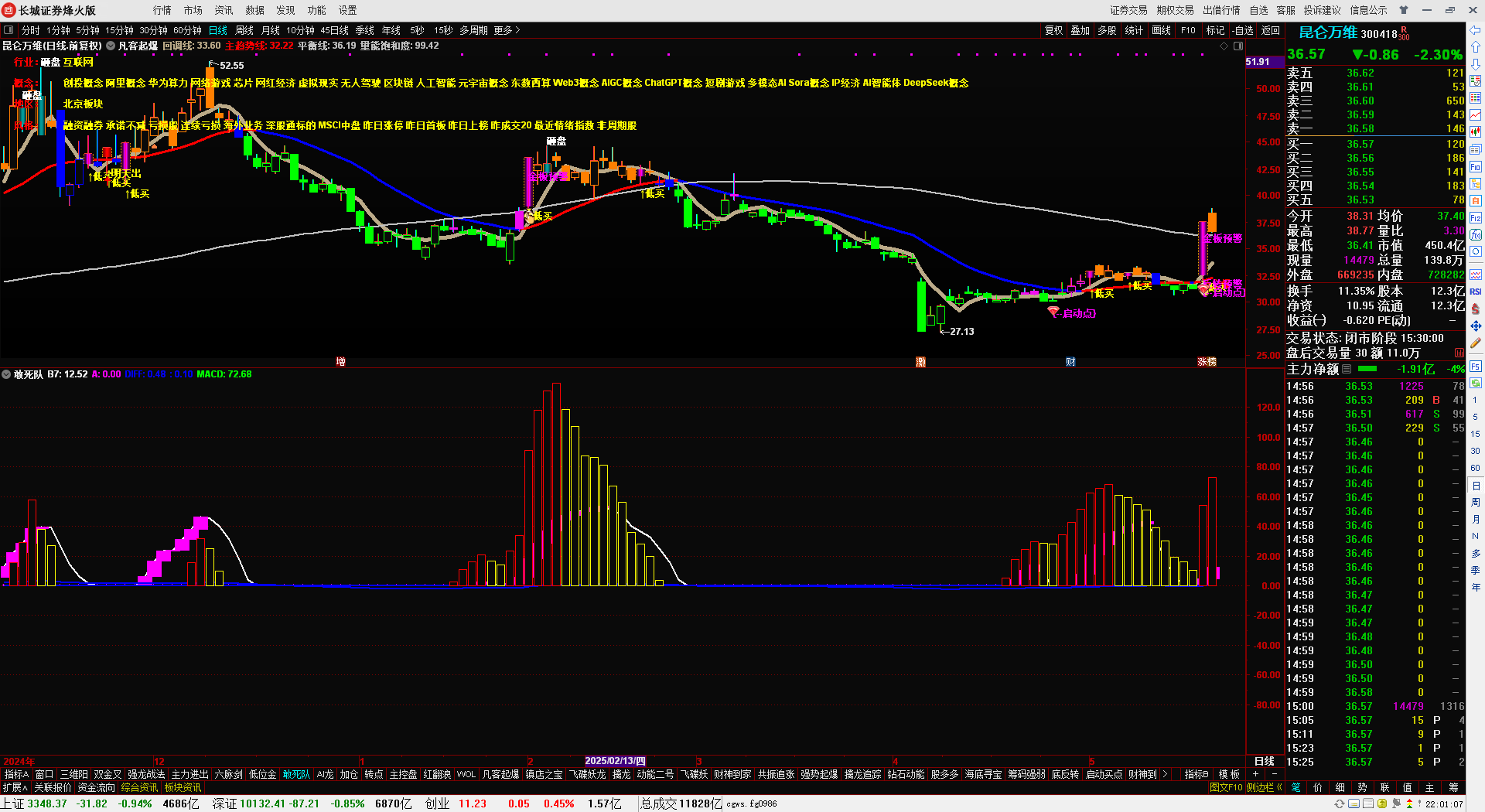Click the refresh sync icon in status bar
The height and width of the screenshot is (812, 1485).
pos(1340,803)
